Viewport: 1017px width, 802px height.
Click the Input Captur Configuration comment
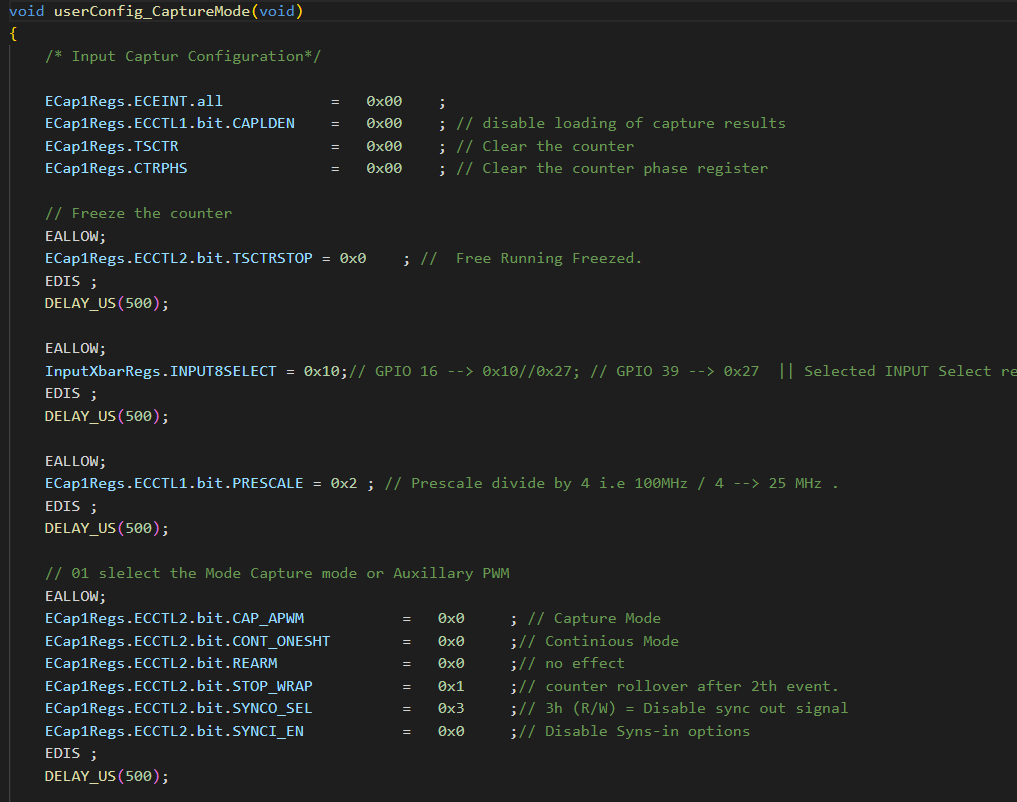pos(183,56)
